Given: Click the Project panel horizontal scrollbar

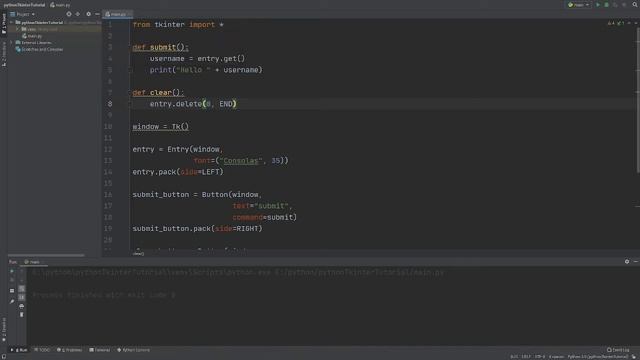Looking at the screenshot, I should tap(46, 256).
